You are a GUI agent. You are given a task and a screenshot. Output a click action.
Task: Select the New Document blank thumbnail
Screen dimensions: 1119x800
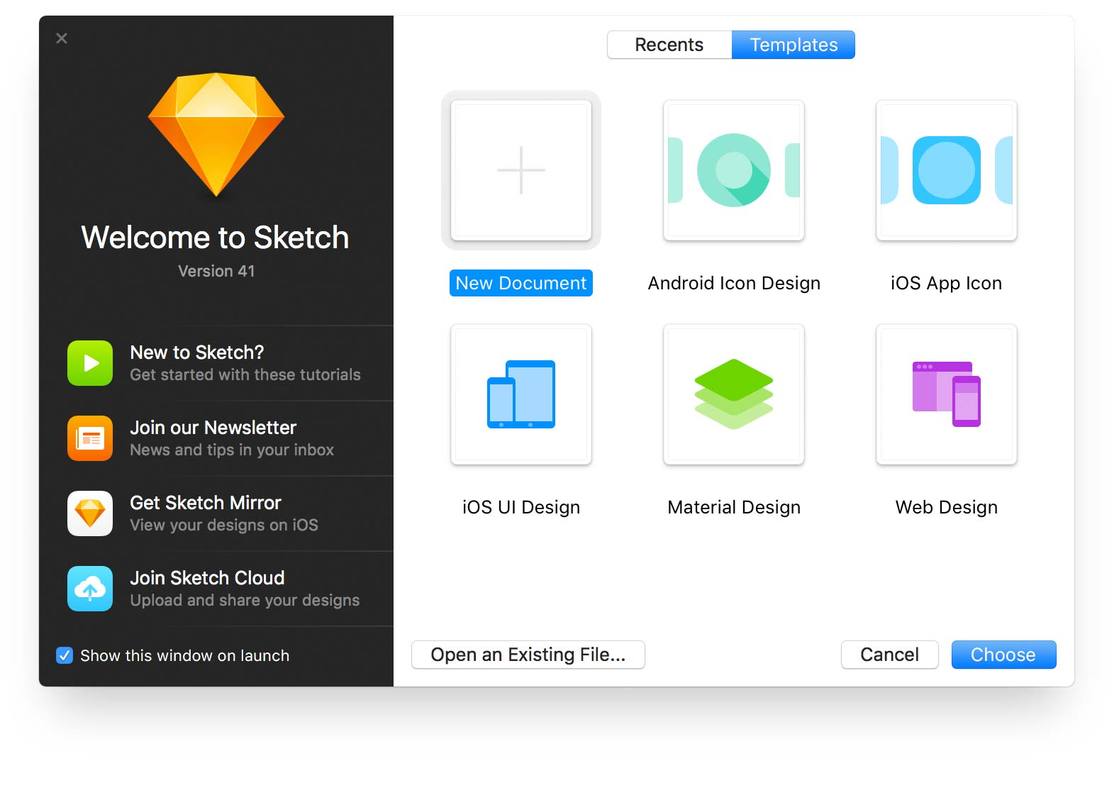tap(521, 171)
